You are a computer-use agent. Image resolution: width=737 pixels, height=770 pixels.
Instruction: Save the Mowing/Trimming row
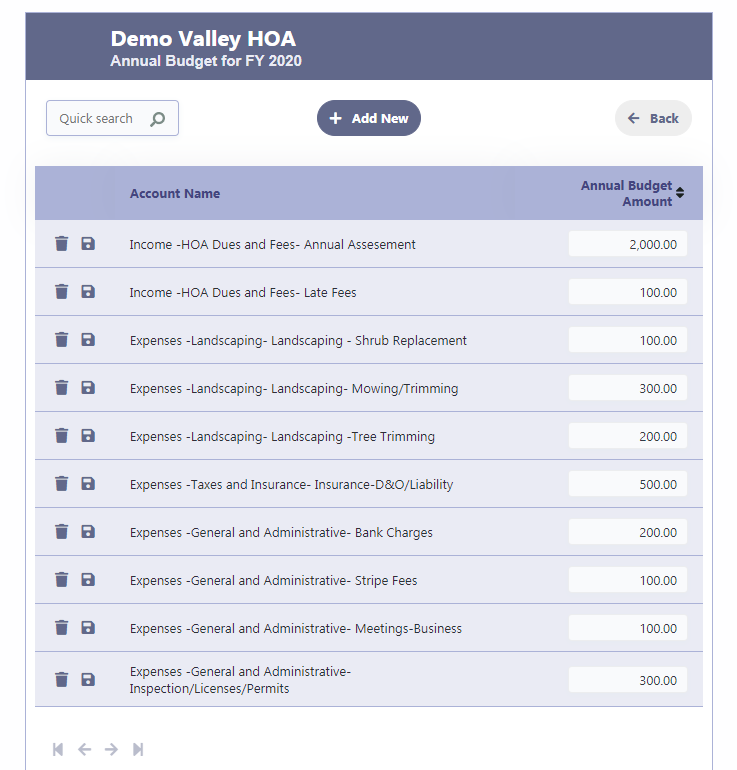88,388
